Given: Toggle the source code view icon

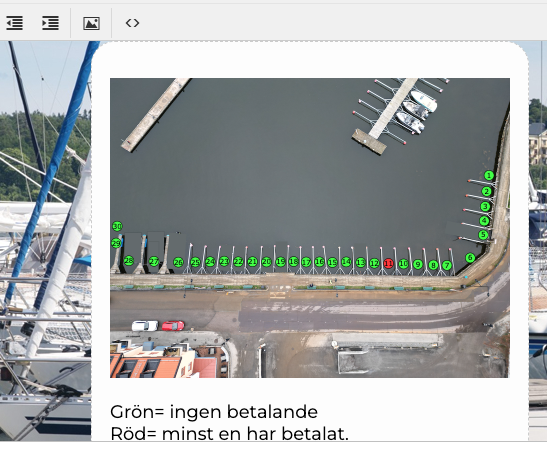Looking at the screenshot, I should point(132,23).
